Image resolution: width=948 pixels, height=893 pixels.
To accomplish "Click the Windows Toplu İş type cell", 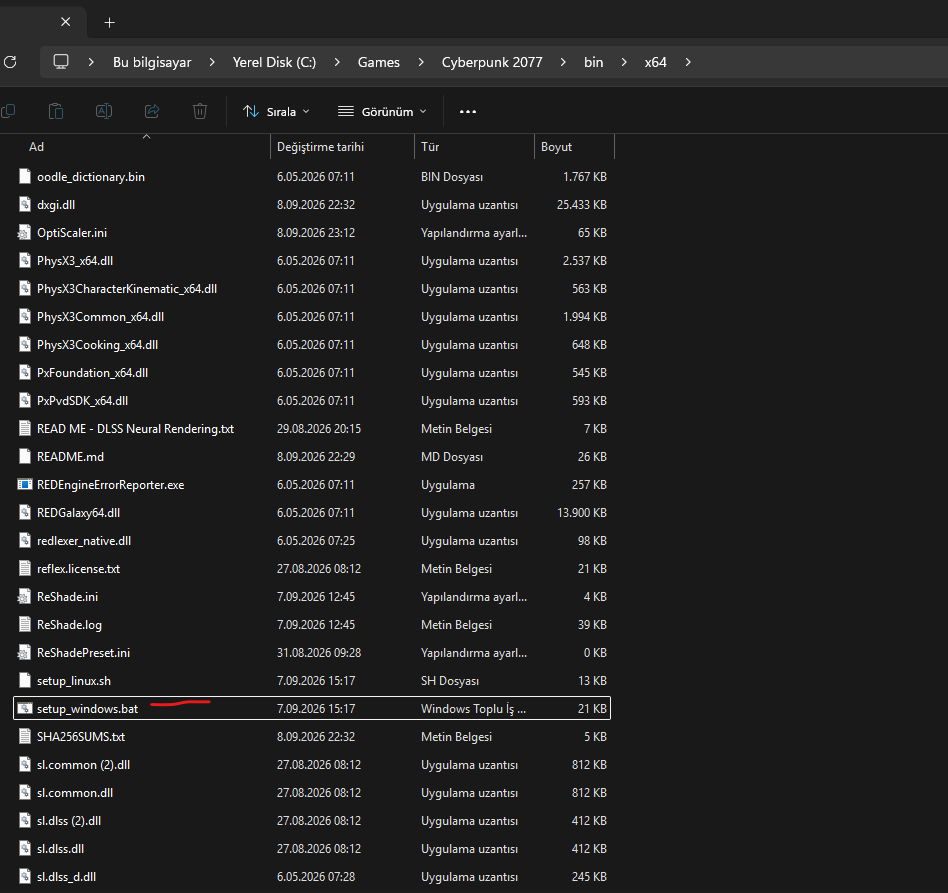I will coord(473,709).
